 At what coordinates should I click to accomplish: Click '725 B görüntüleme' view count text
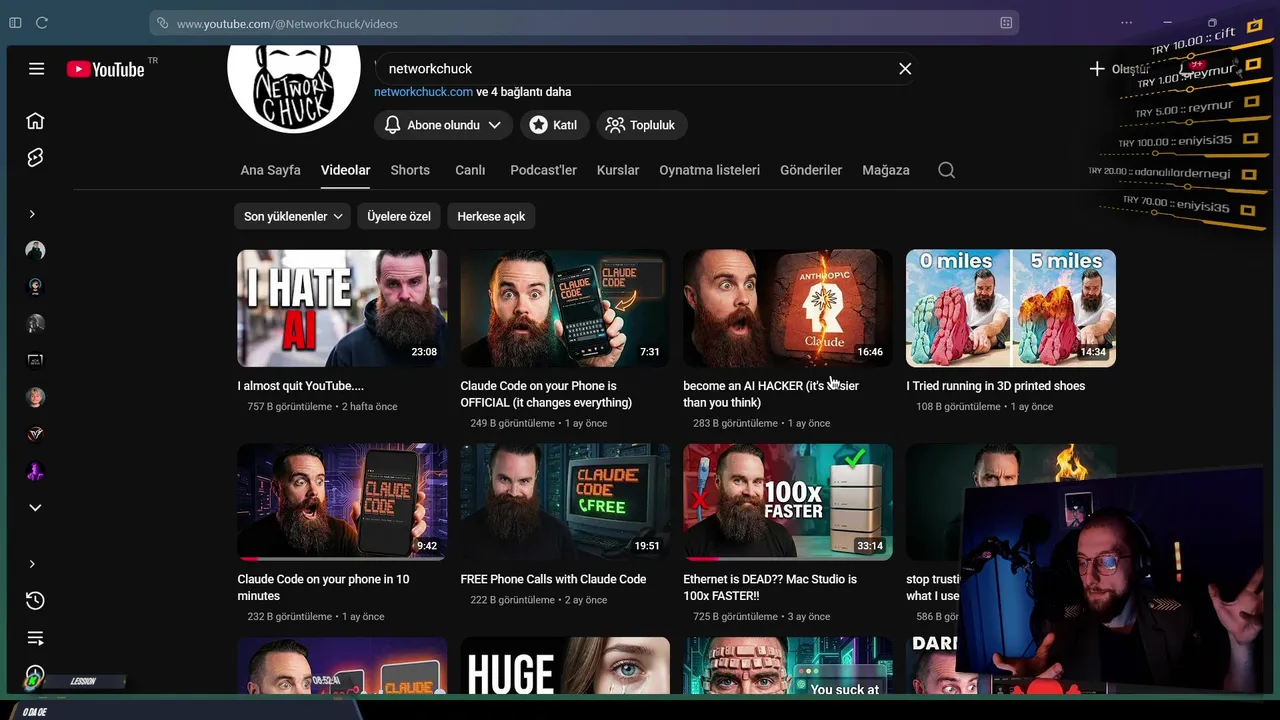pos(735,617)
